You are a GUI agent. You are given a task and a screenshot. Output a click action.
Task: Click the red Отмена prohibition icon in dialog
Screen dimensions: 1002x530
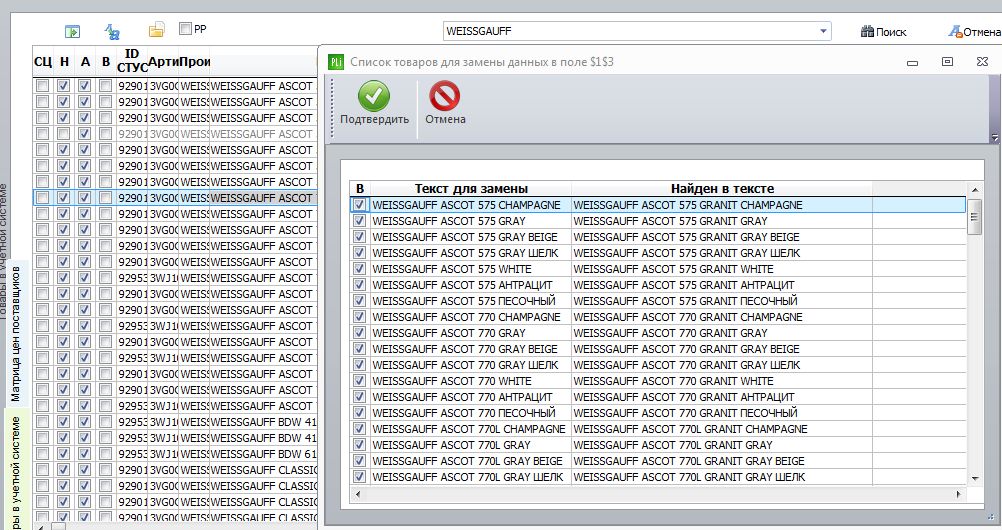[445, 97]
